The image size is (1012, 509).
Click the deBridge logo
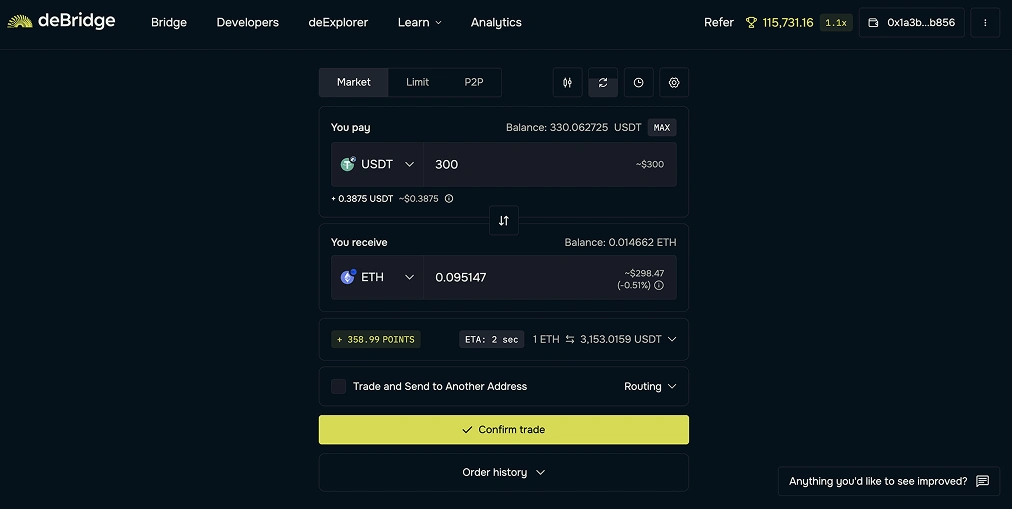point(61,21)
